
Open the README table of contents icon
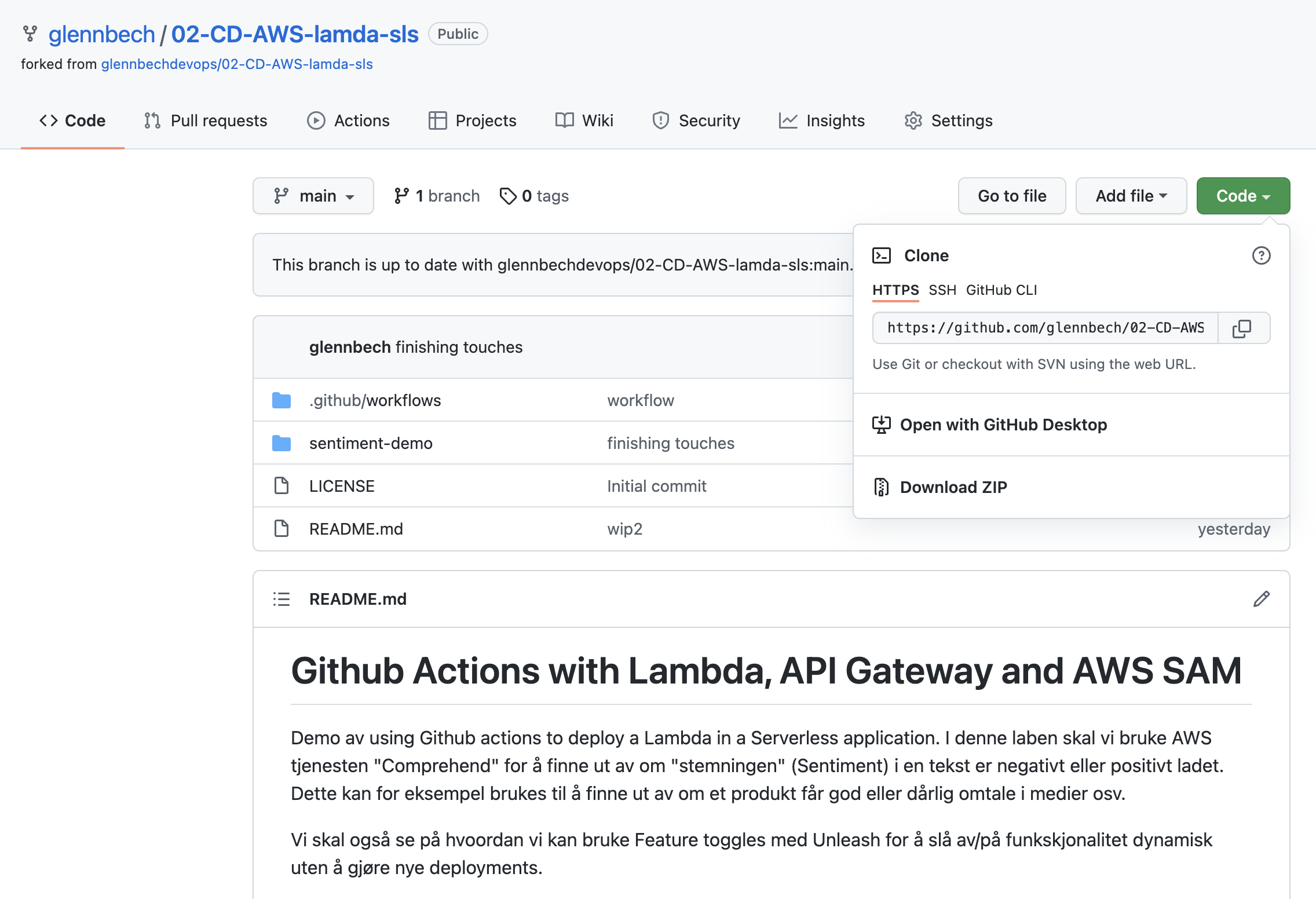(282, 599)
